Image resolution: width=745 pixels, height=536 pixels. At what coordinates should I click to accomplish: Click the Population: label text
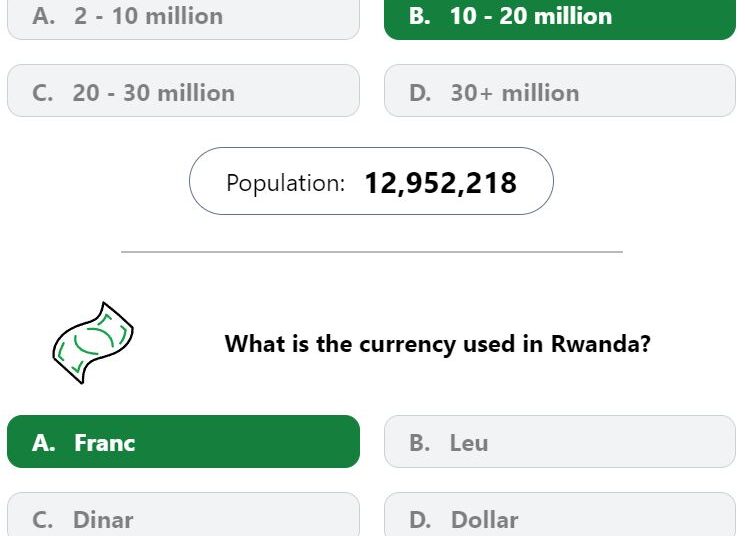286,183
